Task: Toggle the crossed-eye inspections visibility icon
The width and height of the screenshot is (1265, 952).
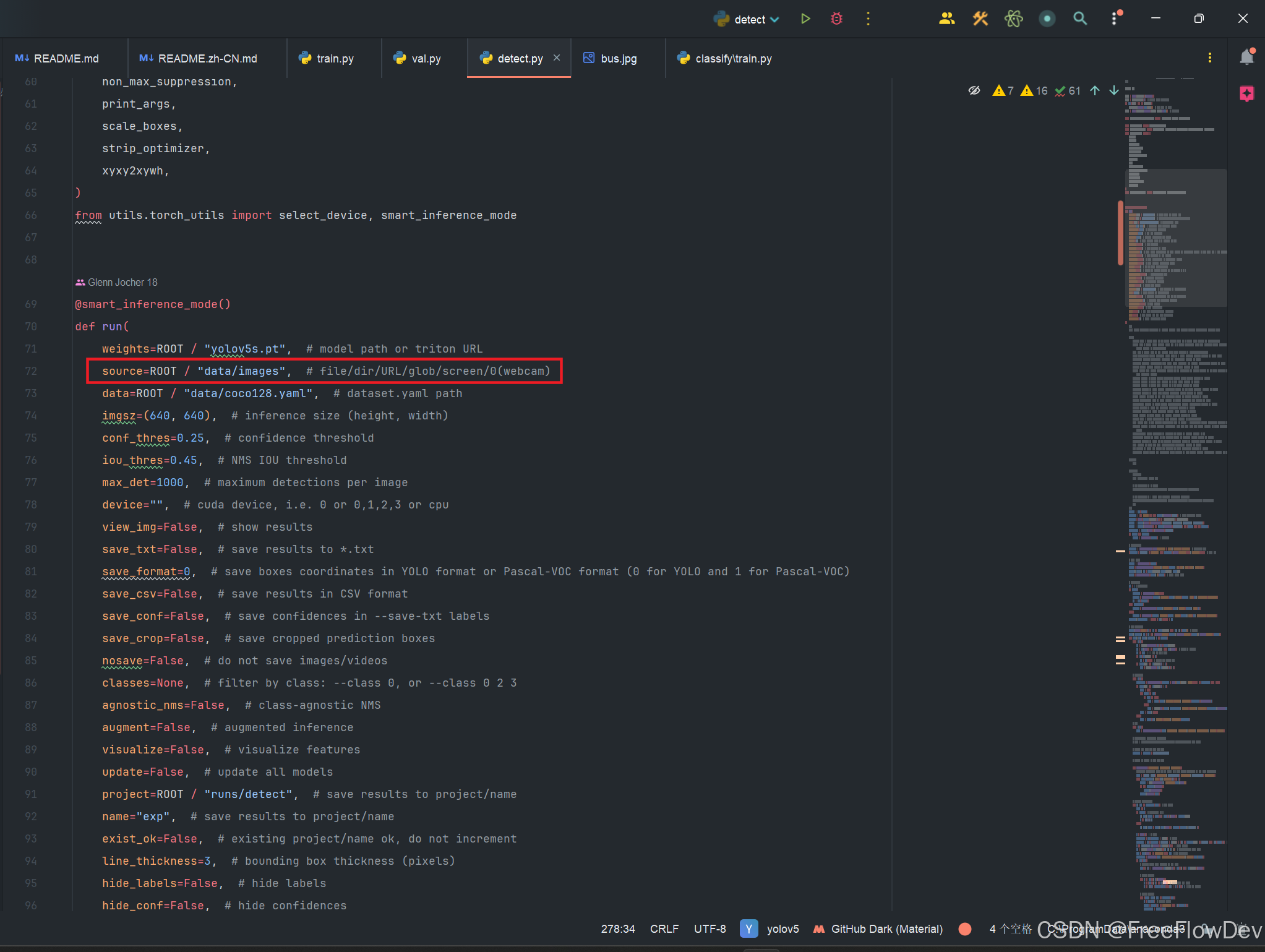Action: click(x=974, y=91)
